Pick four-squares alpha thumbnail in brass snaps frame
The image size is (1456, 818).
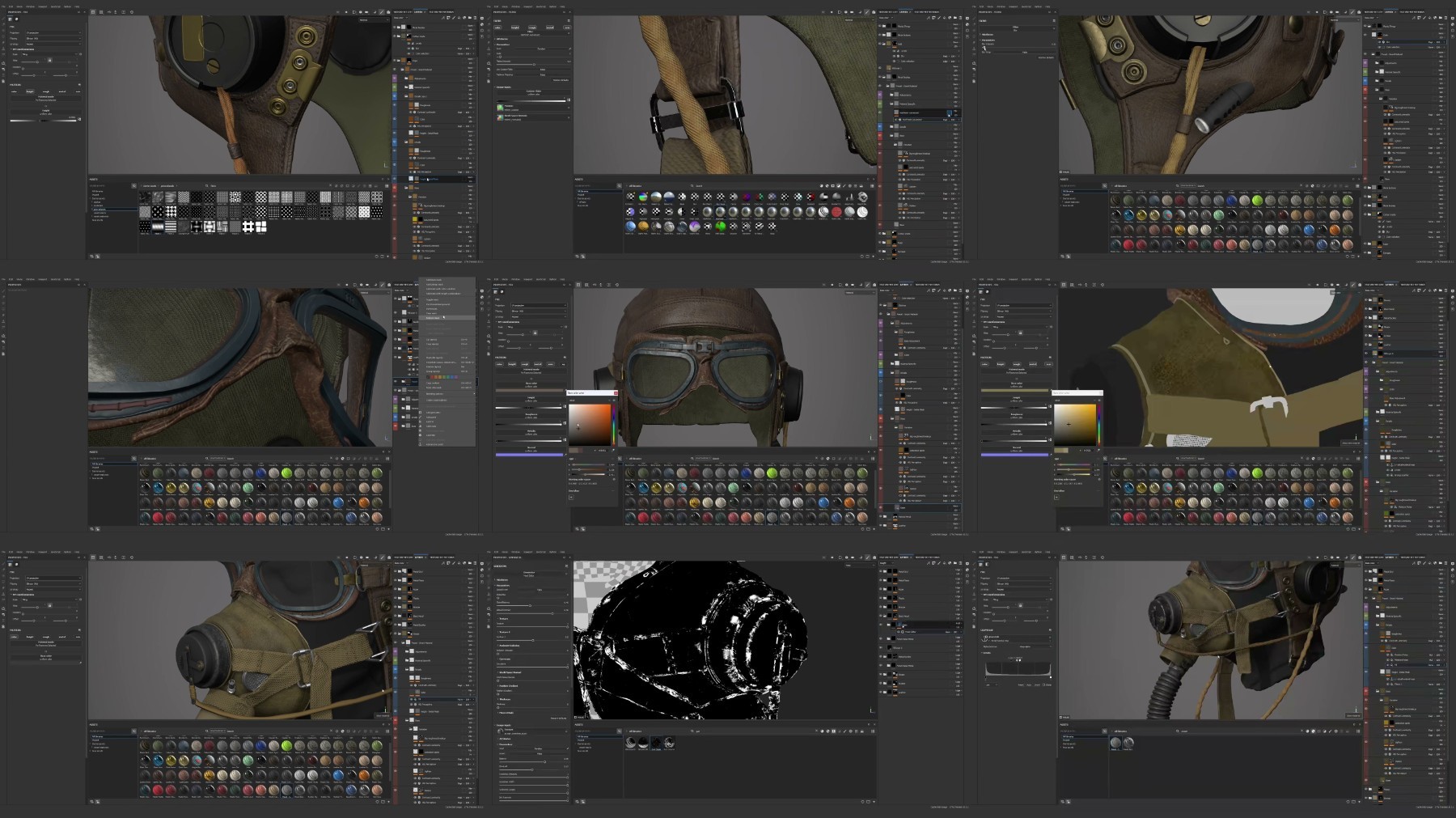click(260, 227)
